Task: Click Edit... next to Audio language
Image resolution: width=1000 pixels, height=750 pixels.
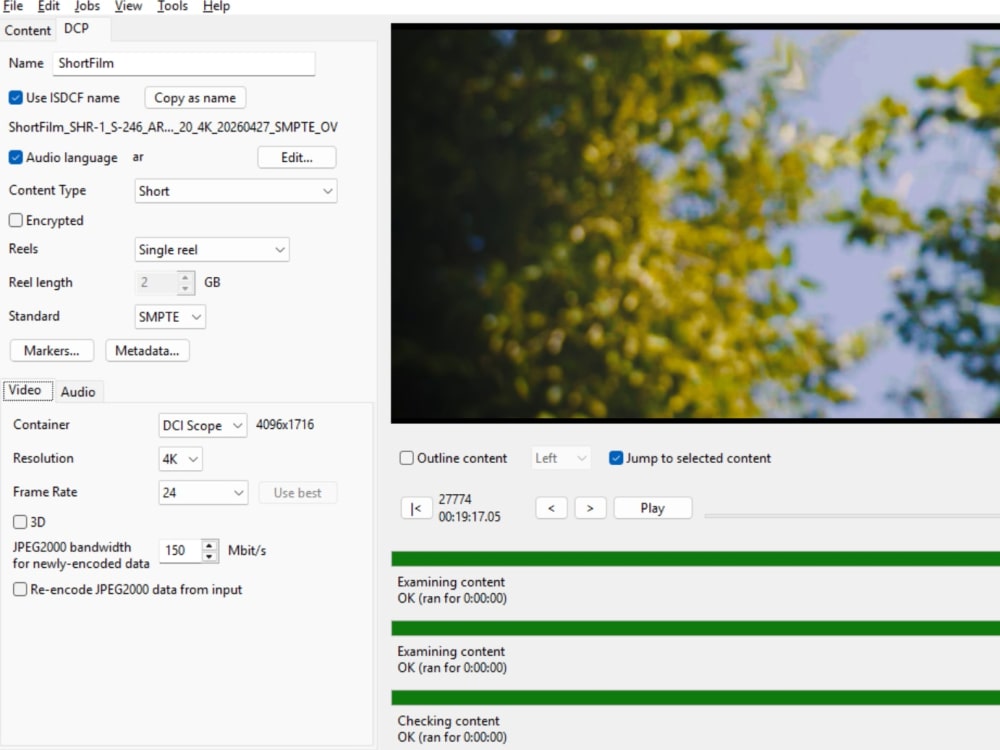Action: point(297,158)
